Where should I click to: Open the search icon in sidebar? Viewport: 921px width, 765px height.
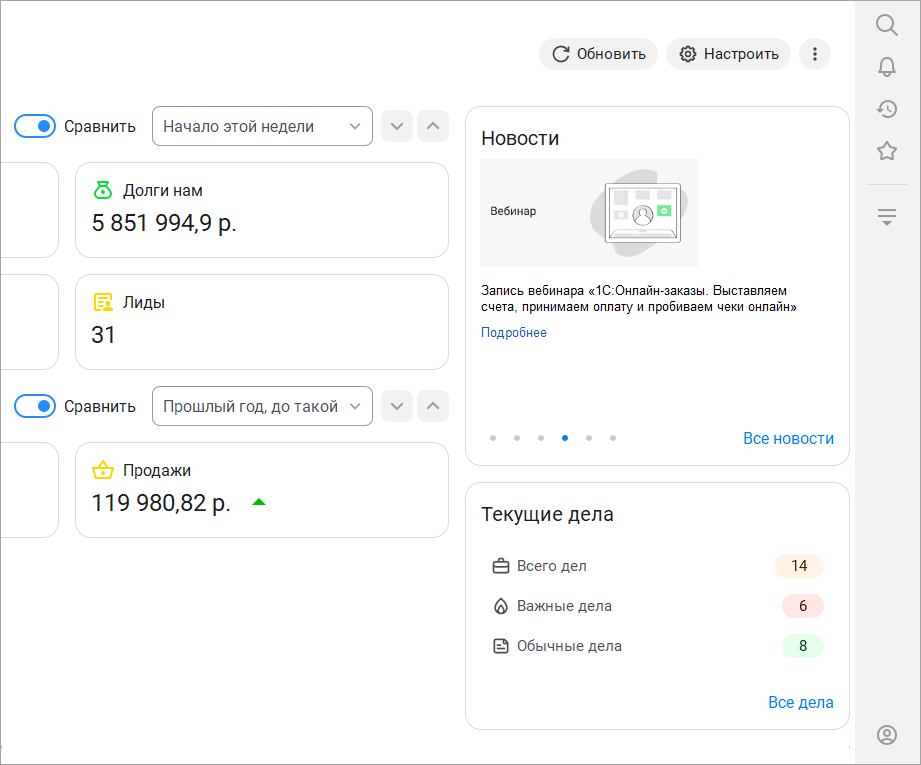(x=886, y=25)
